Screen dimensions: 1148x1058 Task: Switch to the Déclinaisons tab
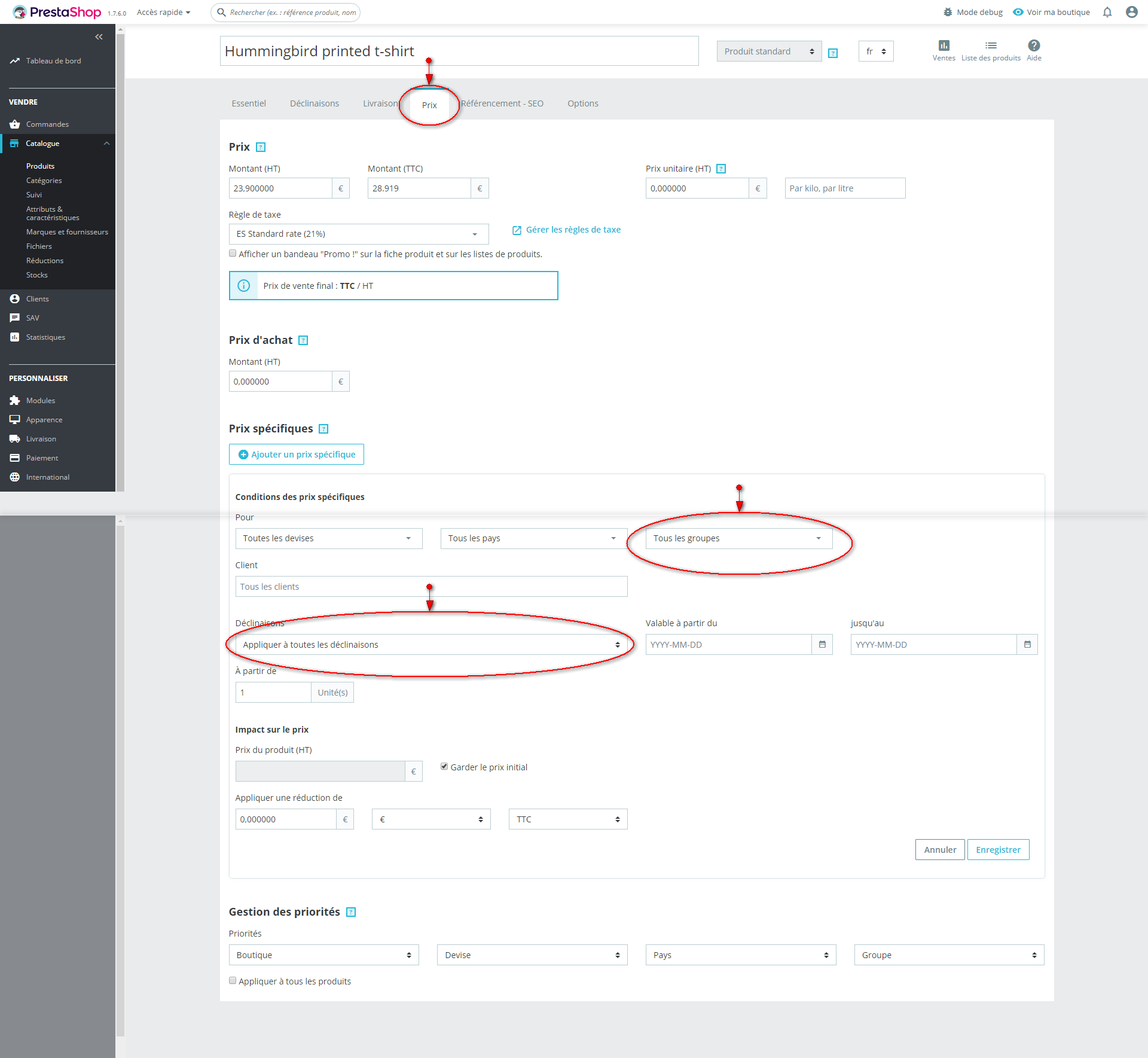coord(315,103)
